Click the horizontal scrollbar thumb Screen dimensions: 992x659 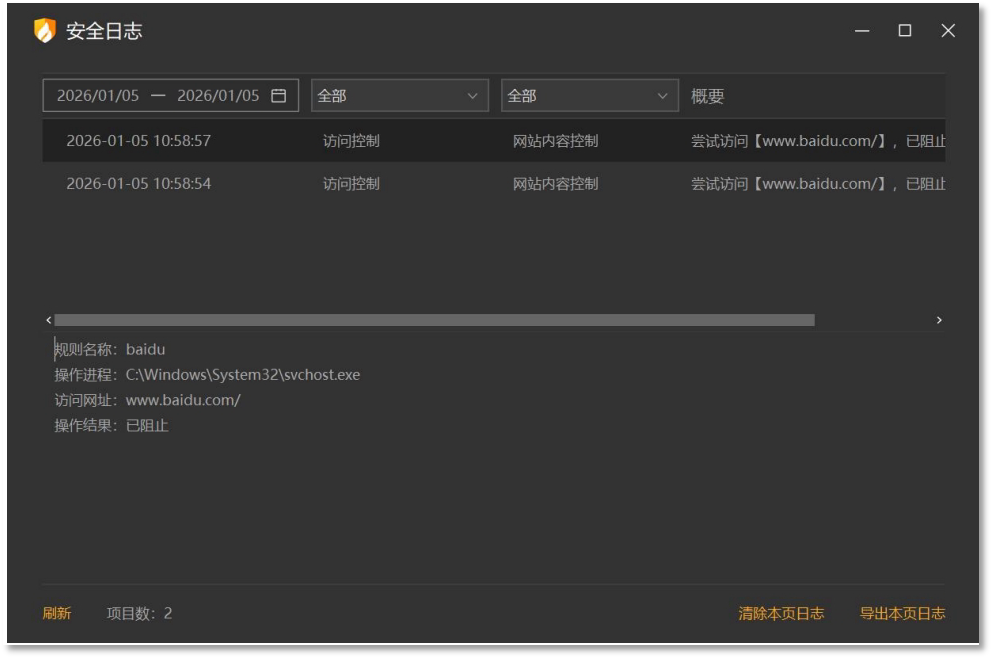(435, 320)
